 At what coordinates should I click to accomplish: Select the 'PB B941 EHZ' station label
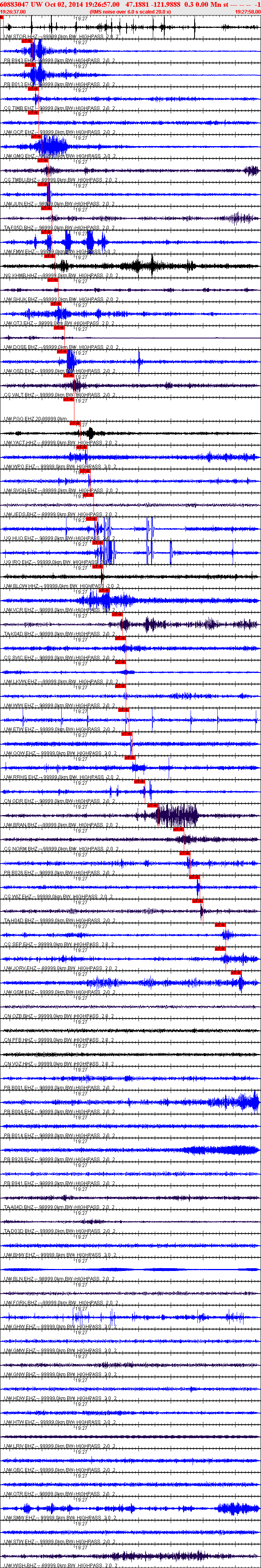click(x=19, y=1183)
